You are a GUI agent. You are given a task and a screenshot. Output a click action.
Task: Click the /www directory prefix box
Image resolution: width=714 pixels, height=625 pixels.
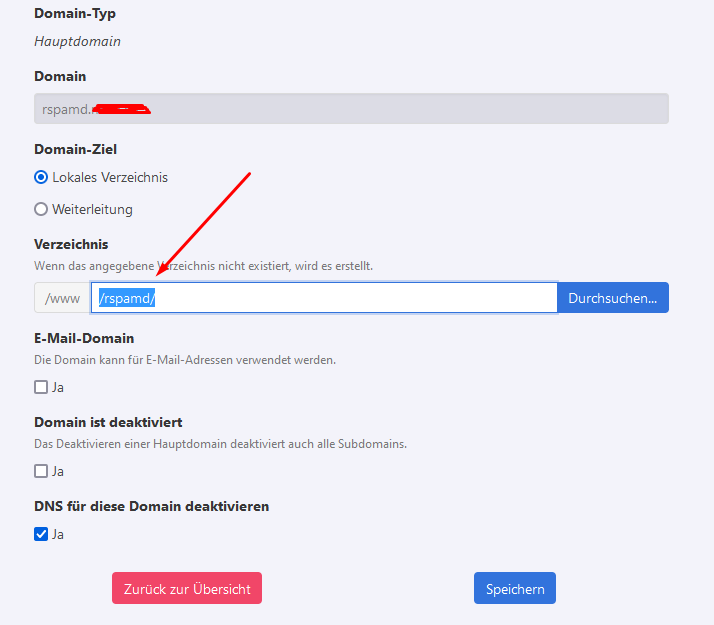coord(63,298)
